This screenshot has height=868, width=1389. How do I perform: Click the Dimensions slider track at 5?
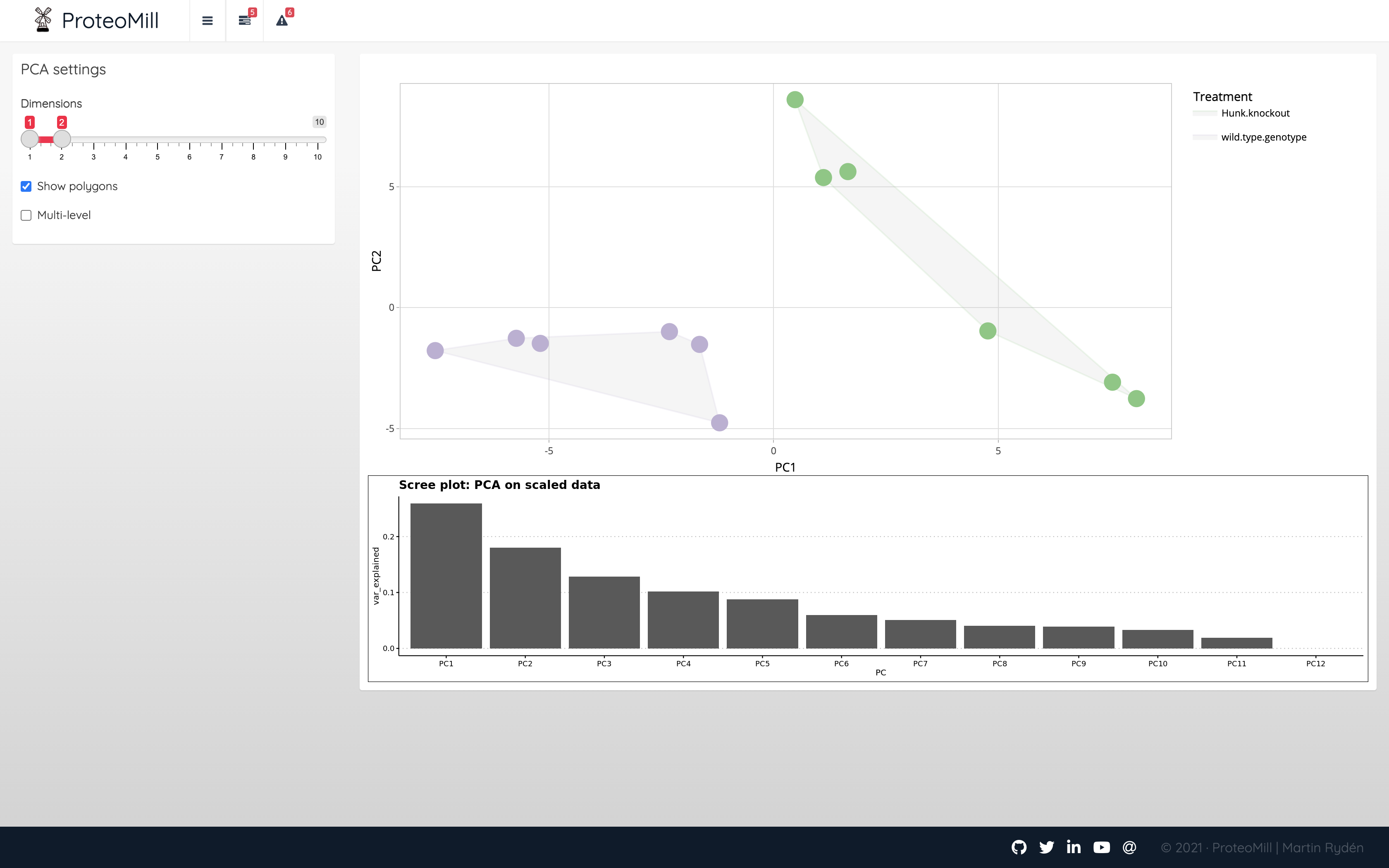[x=157, y=140]
